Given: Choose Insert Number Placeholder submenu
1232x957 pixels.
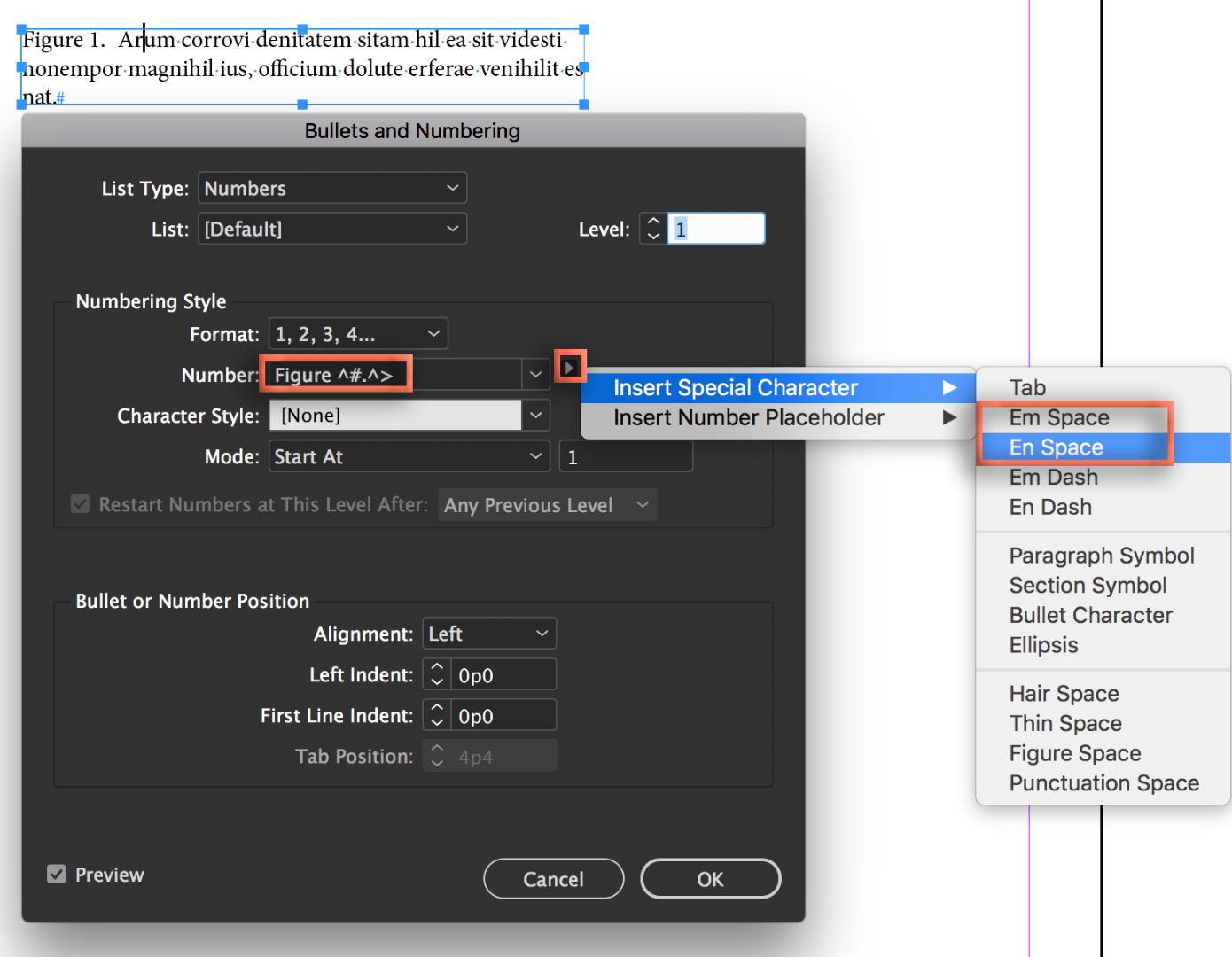Looking at the screenshot, I should (x=778, y=417).
